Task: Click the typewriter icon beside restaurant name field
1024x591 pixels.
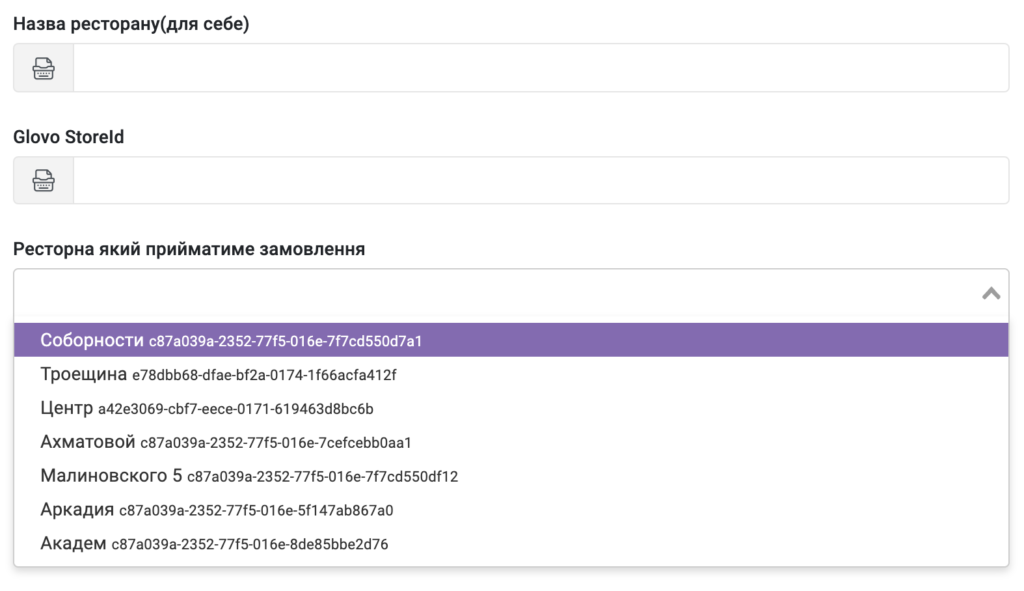Action: (x=43, y=68)
